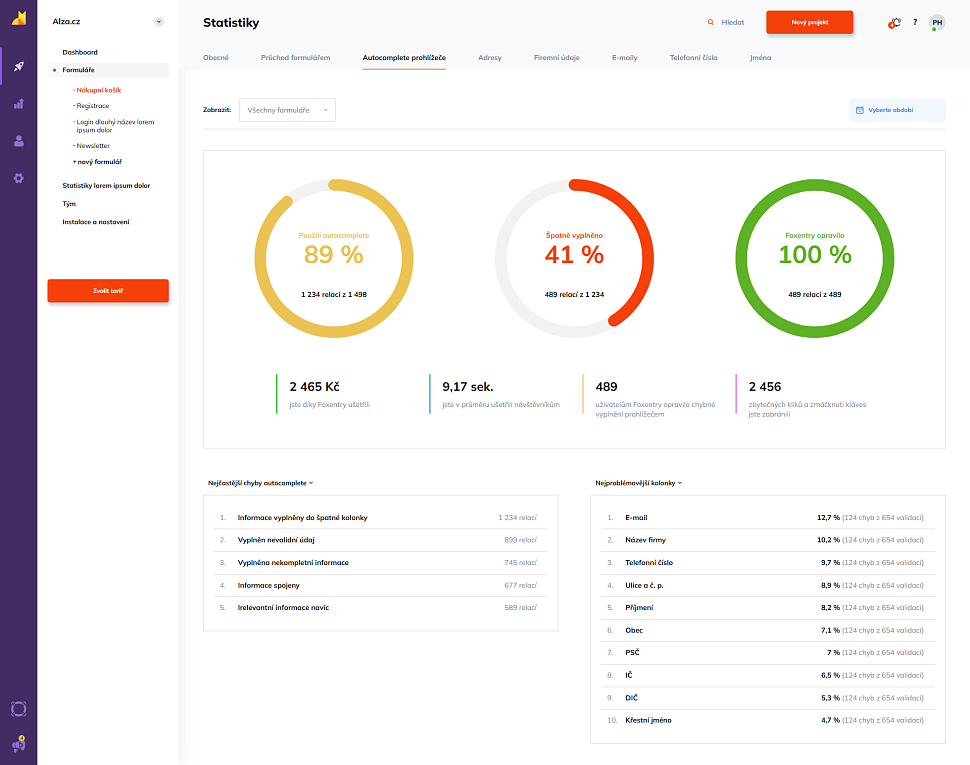This screenshot has width=970, height=765.
Task: Open the Všechny formuláře dropdown
Action: click(287, 110)
